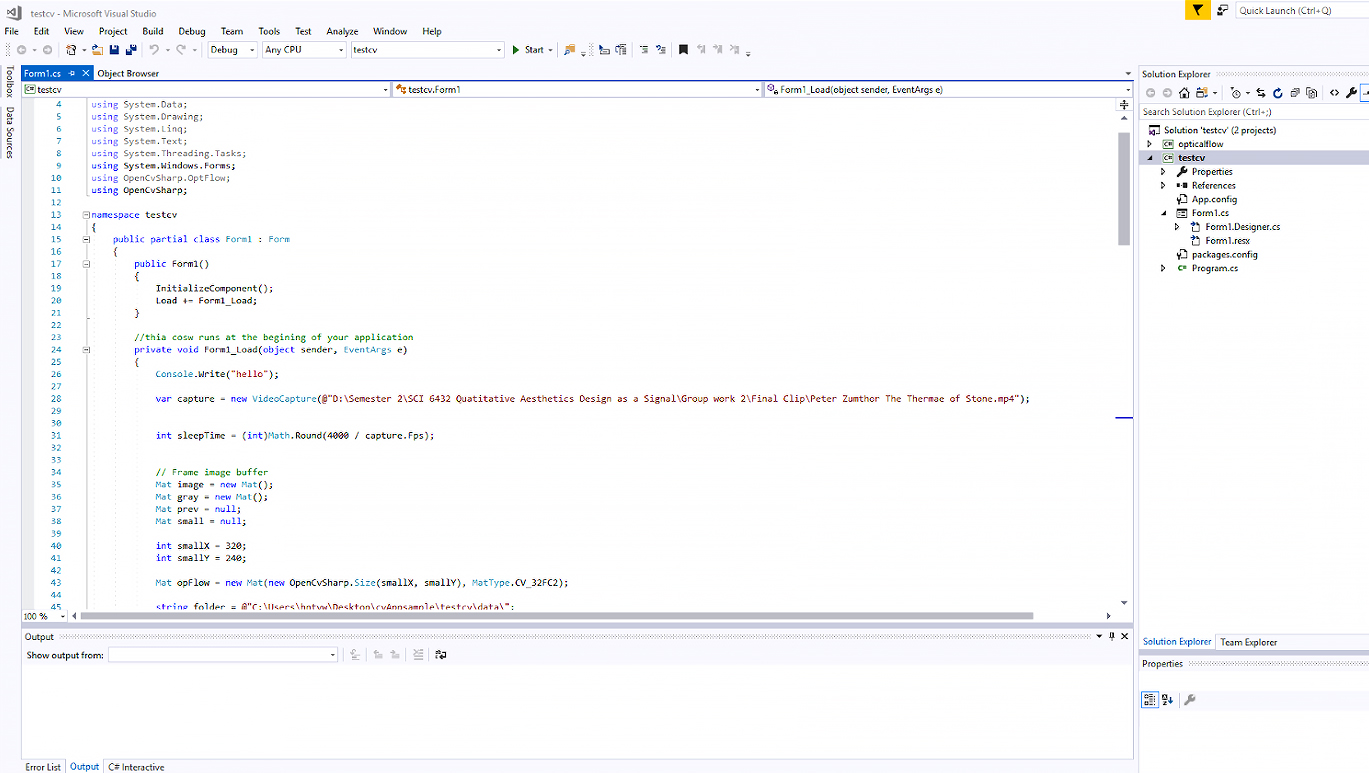Expand the Program.cs tree node
The width and height of the screenshot is (1369, 773).
[x=1163, y=268]
